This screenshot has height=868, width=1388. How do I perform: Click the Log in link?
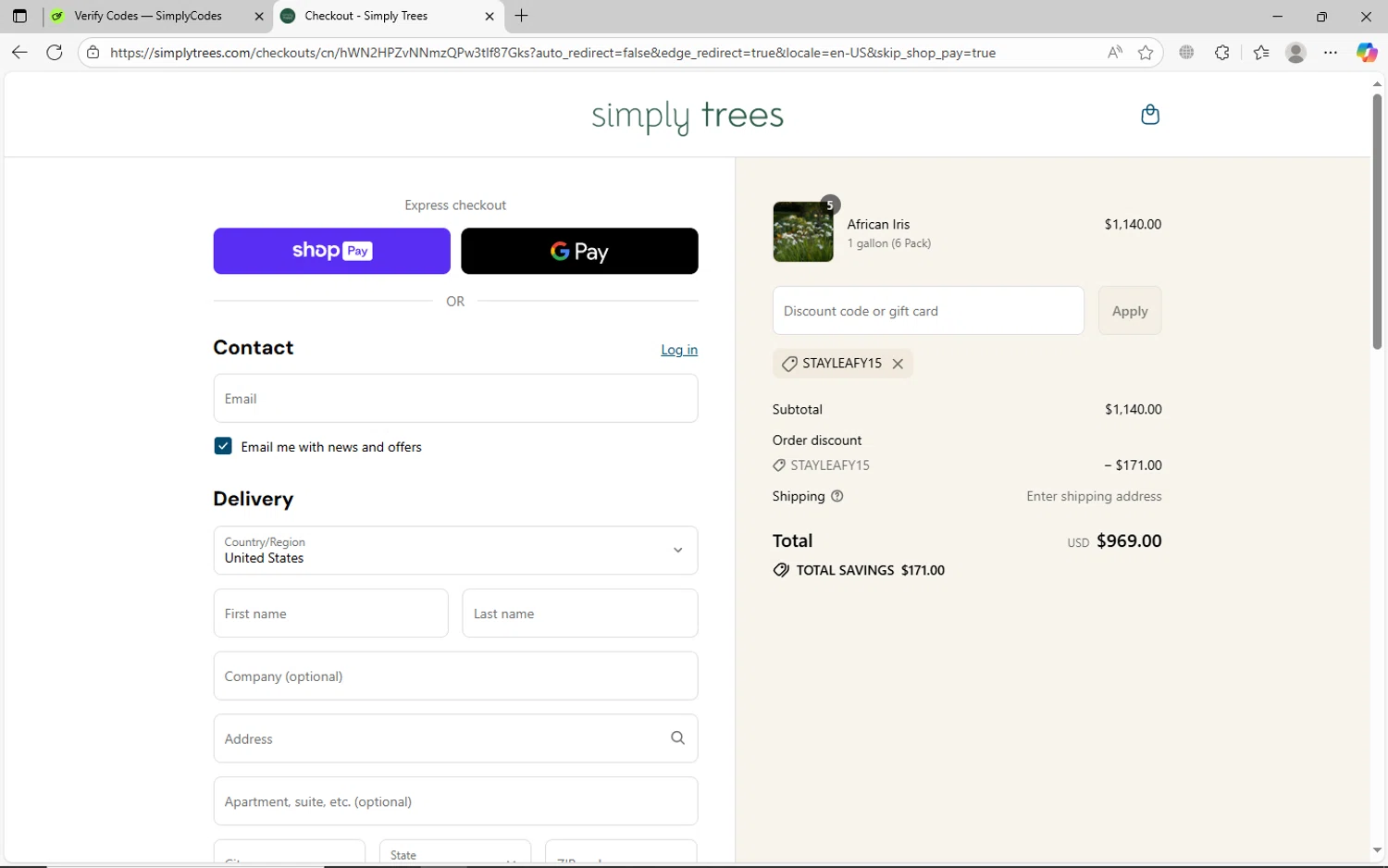[x=679, y=350]
